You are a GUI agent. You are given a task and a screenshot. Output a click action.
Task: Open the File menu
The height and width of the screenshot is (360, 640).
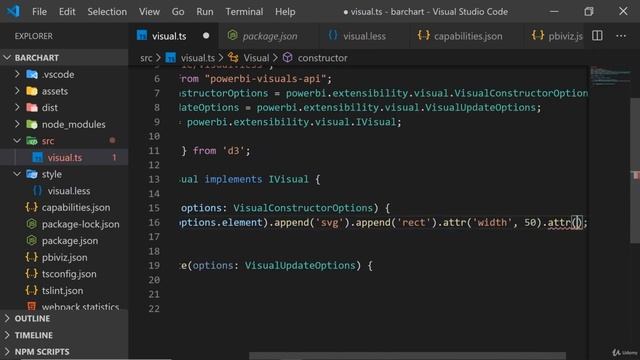[x=39, y=12]
